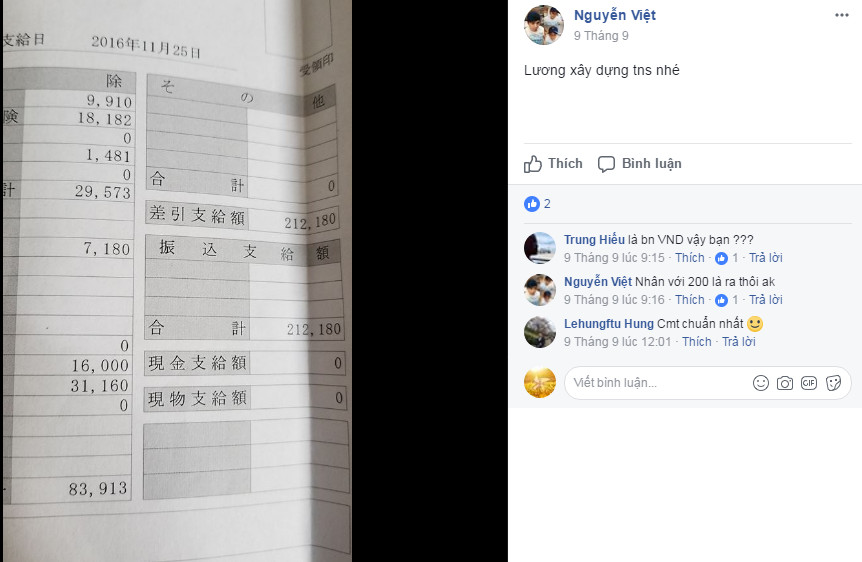Attach a photo using the camera icon
This screenshot has height=562, width=862.
point(784,383)
